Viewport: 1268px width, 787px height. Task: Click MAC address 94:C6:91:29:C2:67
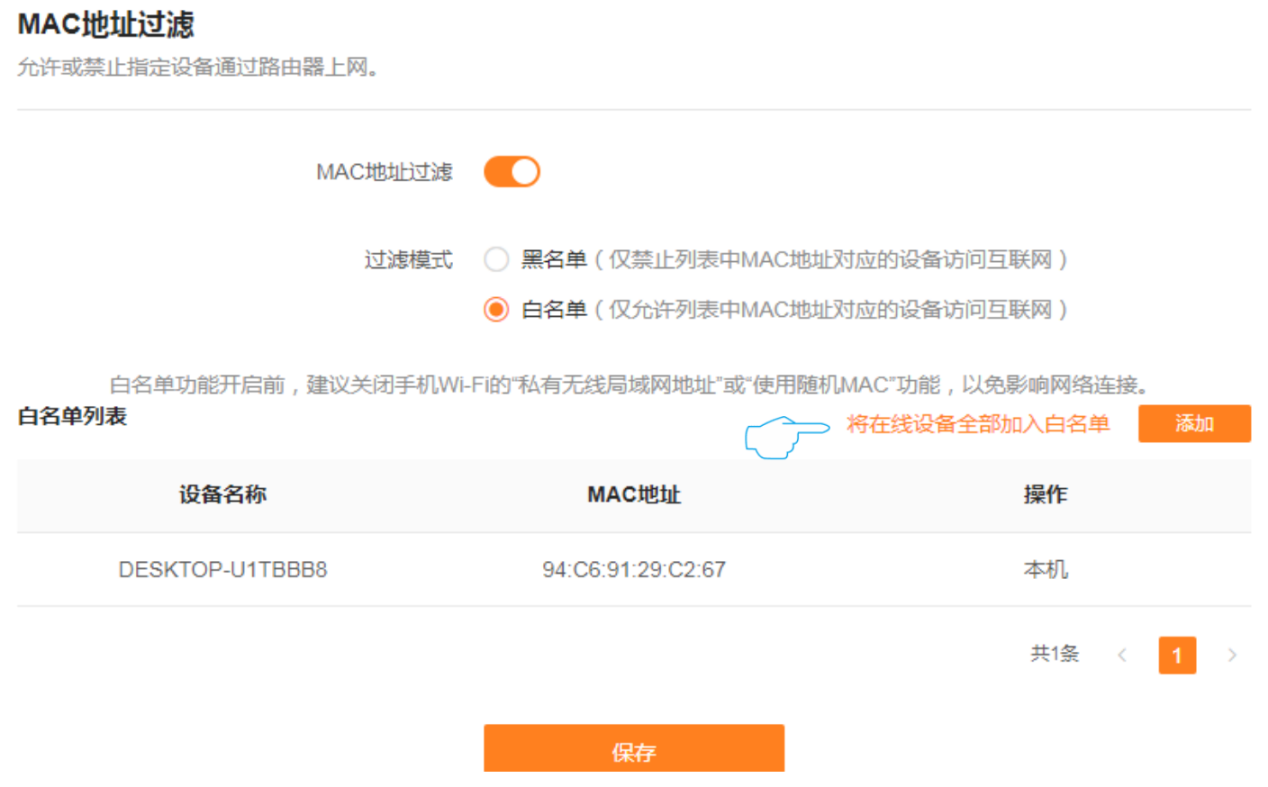coord(634,570)
